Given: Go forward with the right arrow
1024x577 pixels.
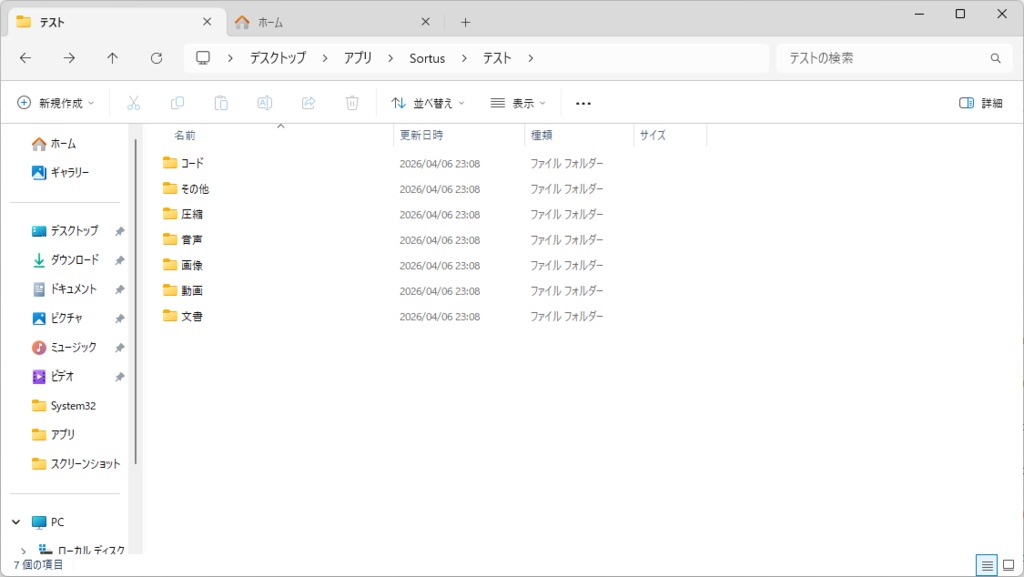Looking at the screenshot, I should pos(69,58).
